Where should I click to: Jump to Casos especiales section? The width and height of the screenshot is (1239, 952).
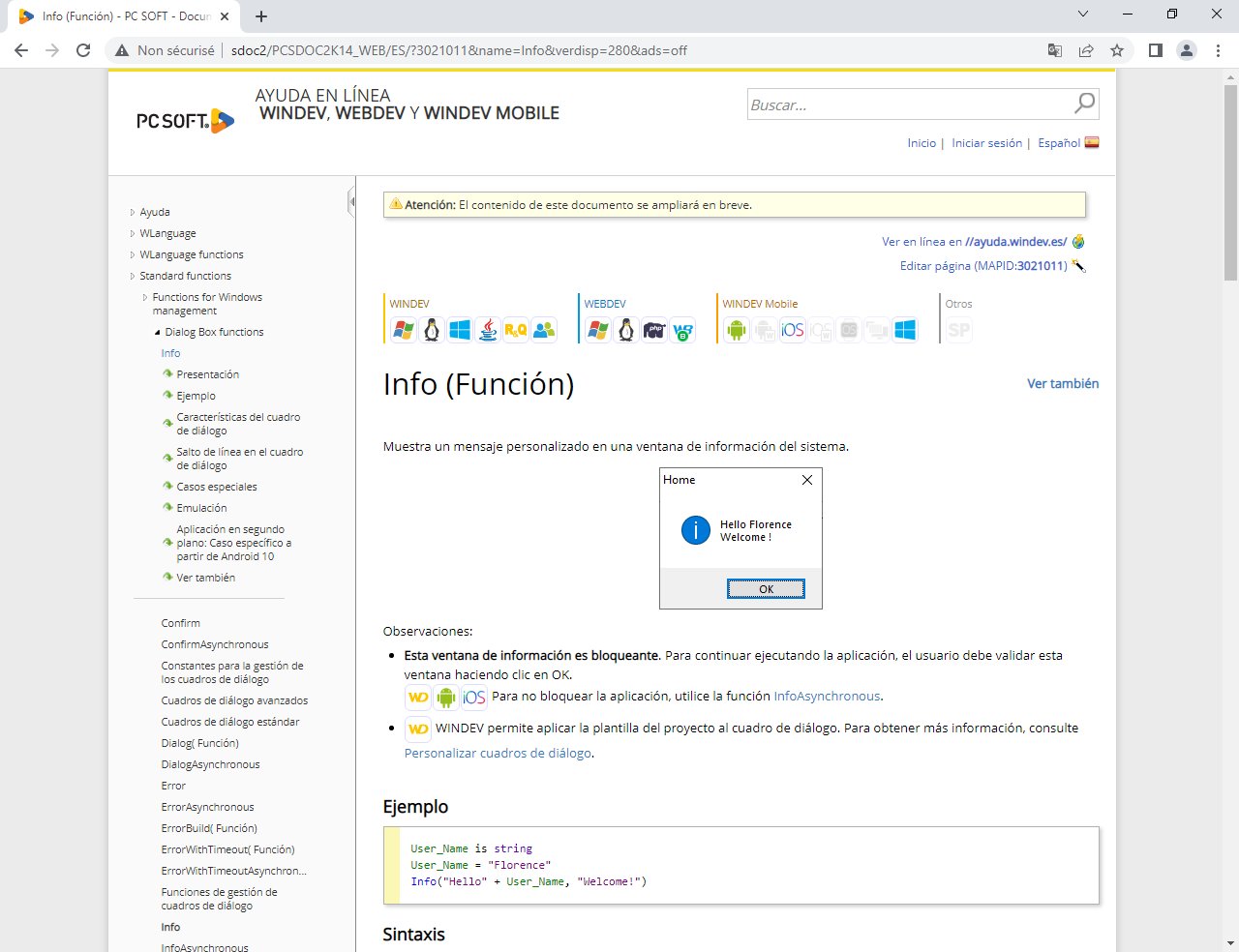tap(217, 487)
